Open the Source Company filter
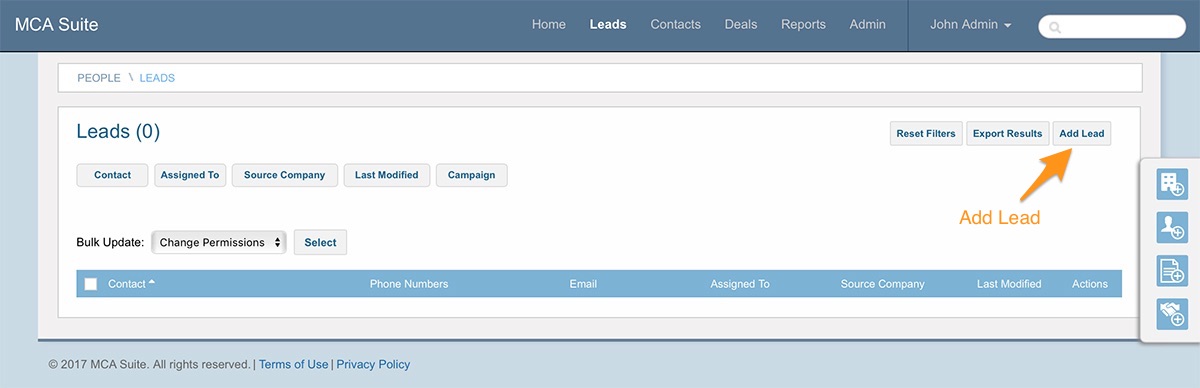The width and height of the screenshot is (1200, 388). pyautogui.click(x=285, y=175)
